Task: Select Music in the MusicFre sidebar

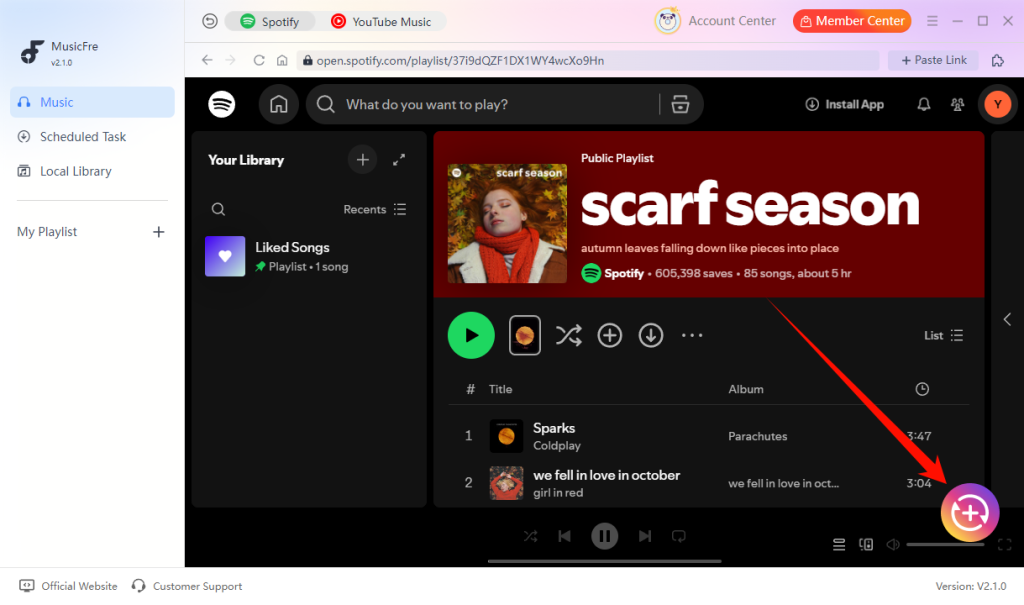Action: click(92, 102)
